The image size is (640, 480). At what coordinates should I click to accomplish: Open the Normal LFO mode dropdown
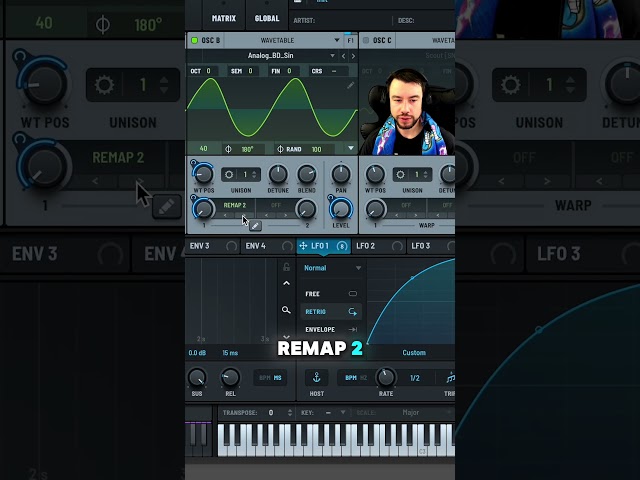[332, 268]
